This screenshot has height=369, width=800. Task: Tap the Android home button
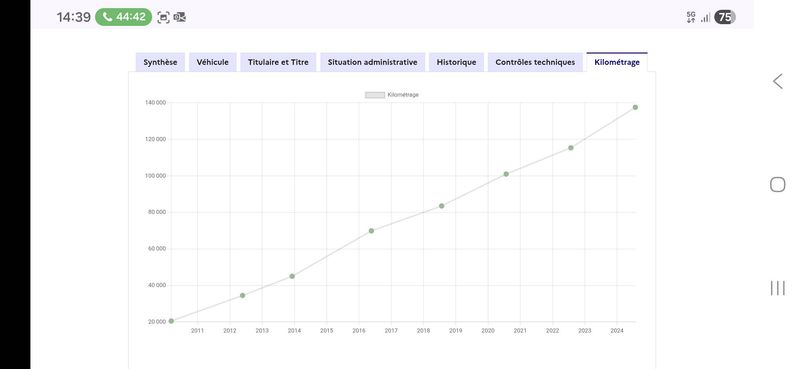coord(778,184)
